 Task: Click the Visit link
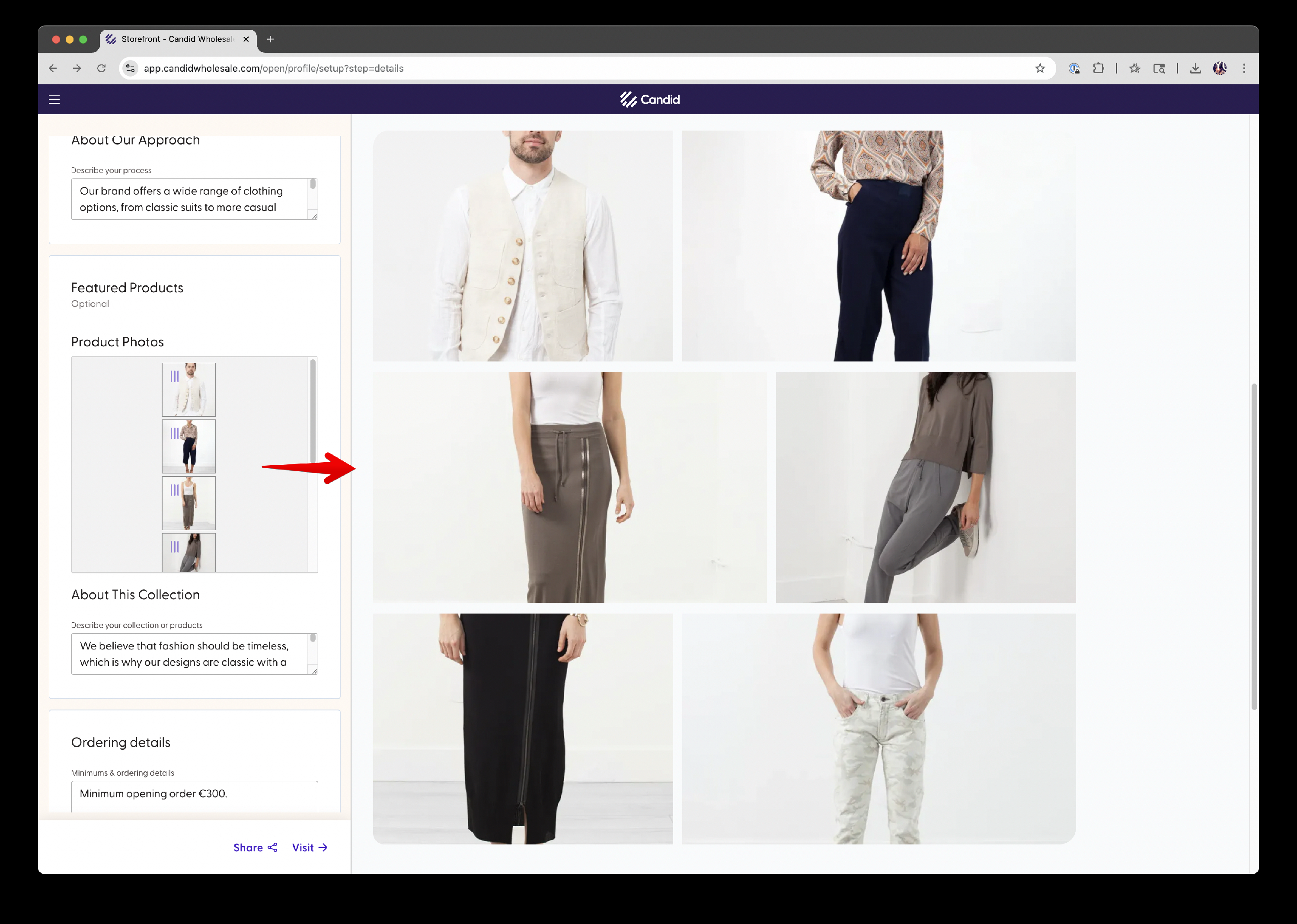[310, 847]
